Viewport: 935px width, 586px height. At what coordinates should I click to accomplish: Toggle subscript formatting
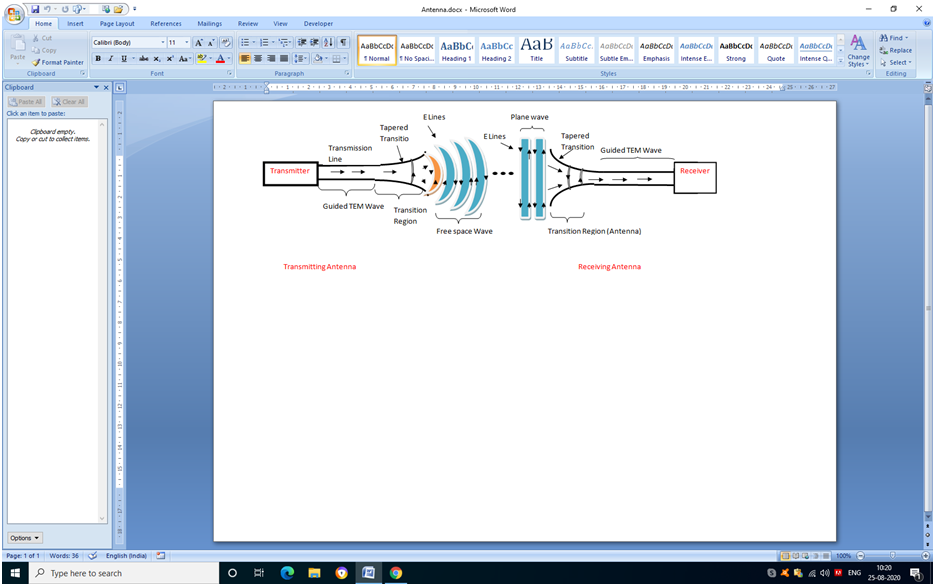click(157, 59)
